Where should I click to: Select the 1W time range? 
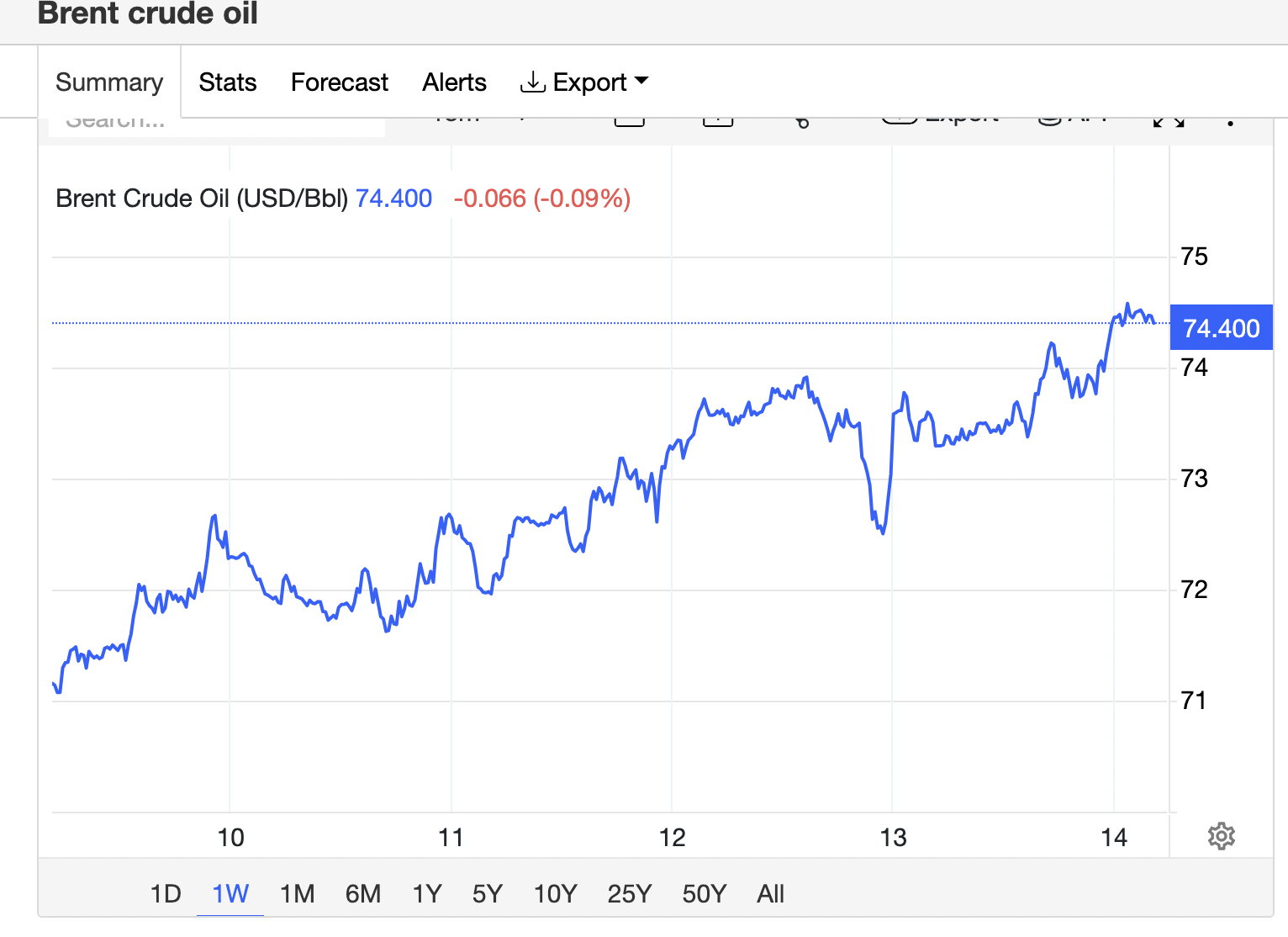230,893
